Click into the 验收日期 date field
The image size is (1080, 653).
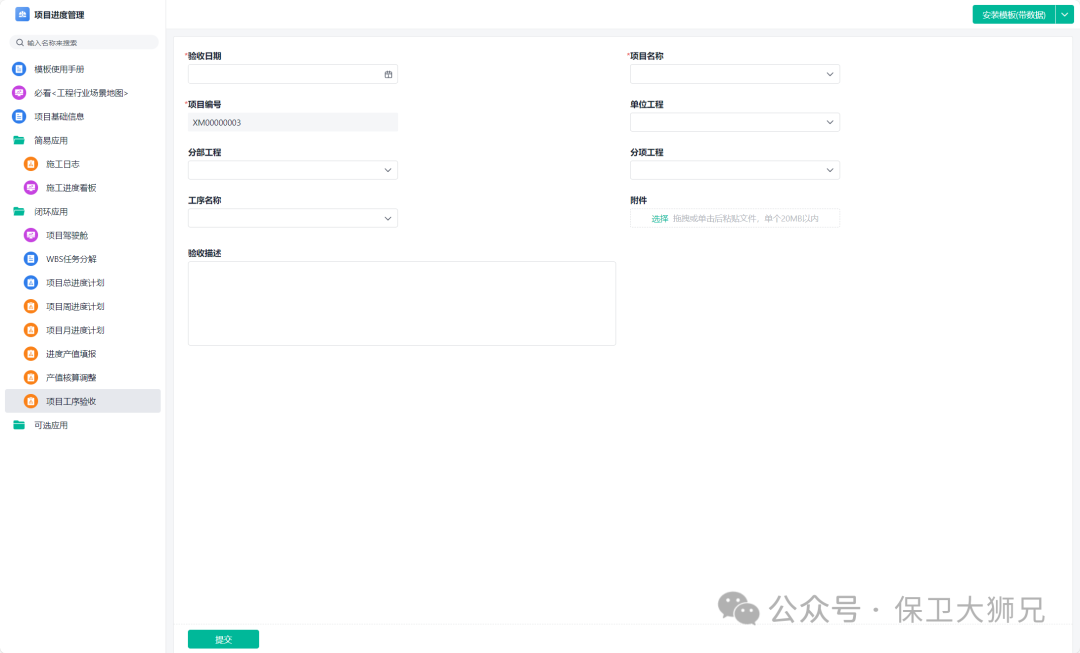[293, 74]
